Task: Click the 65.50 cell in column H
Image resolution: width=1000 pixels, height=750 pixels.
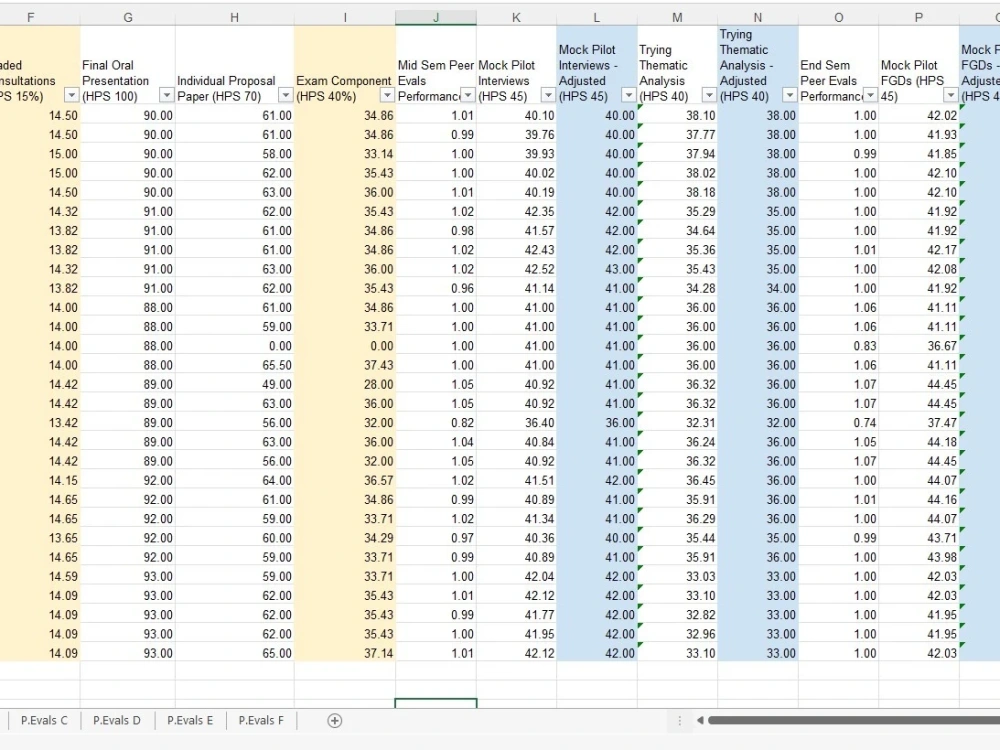Action: tap(235, 365)
